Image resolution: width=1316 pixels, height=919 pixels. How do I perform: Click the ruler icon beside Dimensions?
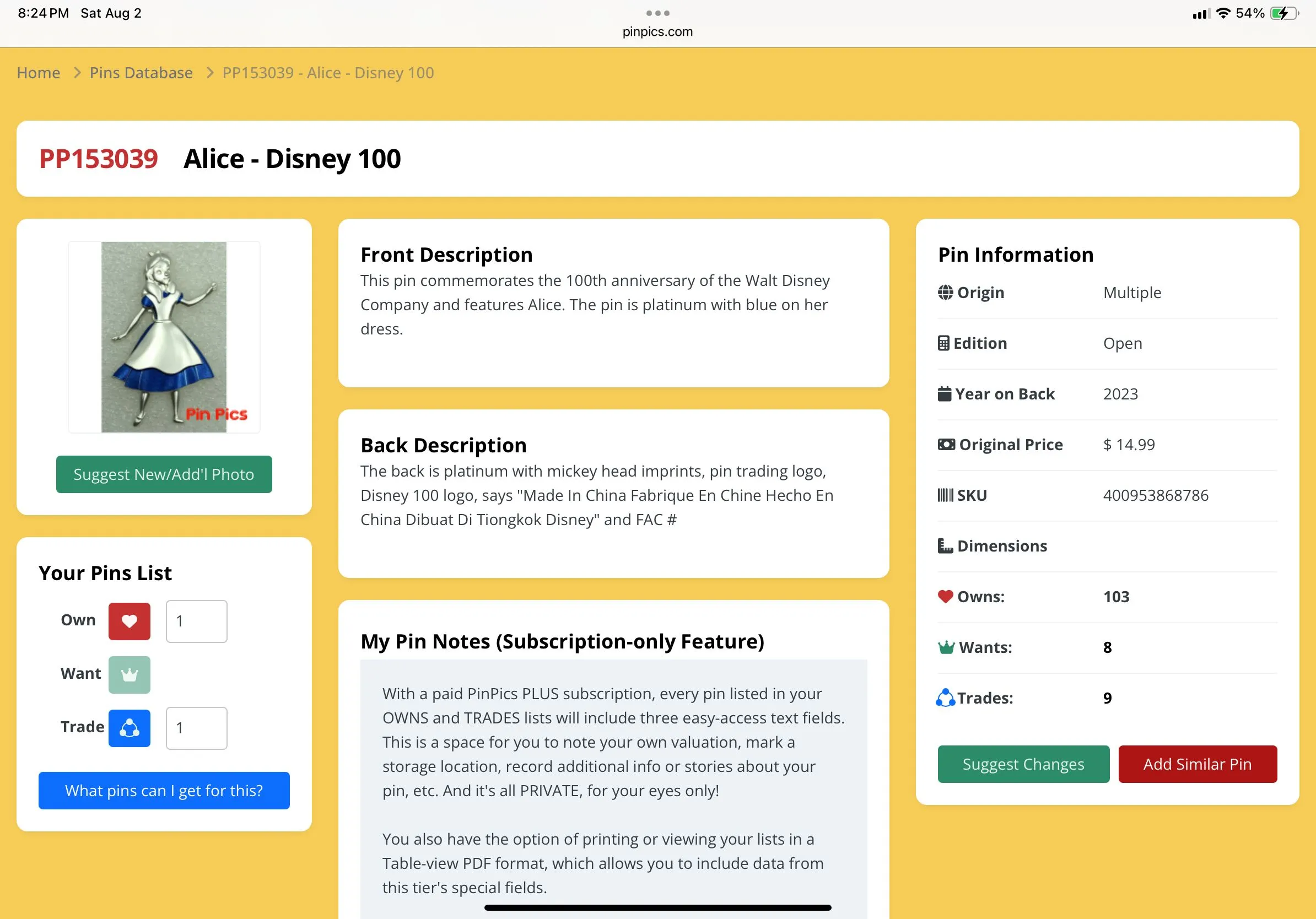coord(945,546)
